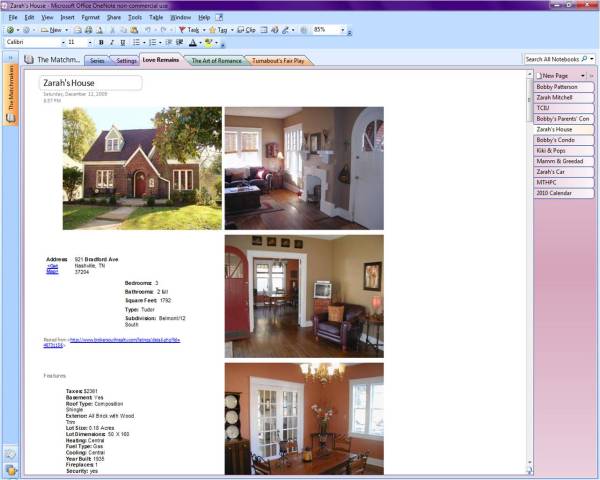The height and width of the screenshot is (480, 600).
Task: Toggle italic formatting
Action: pos(112,43)
